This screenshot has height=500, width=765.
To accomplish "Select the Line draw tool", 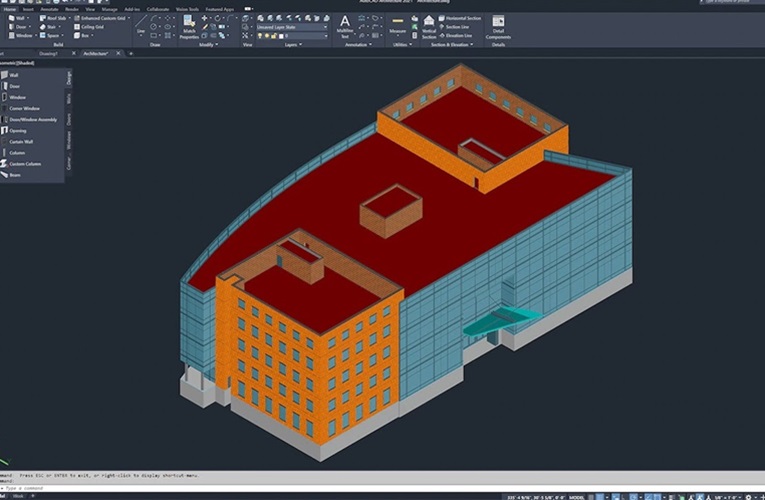I will pyautogui.click(x=141, y=28).
